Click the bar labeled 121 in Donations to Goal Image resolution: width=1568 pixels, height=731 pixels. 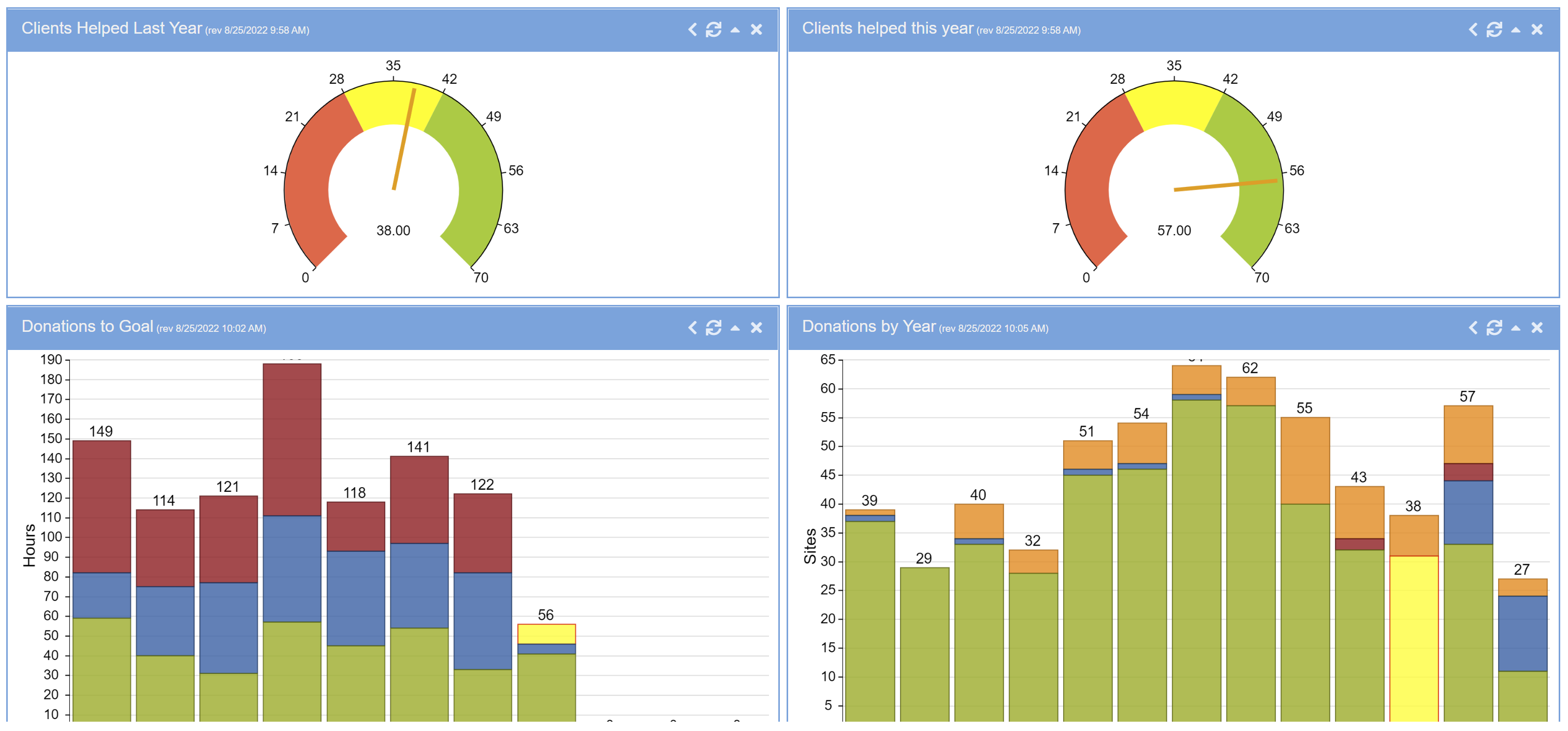[x=228, y=609]
